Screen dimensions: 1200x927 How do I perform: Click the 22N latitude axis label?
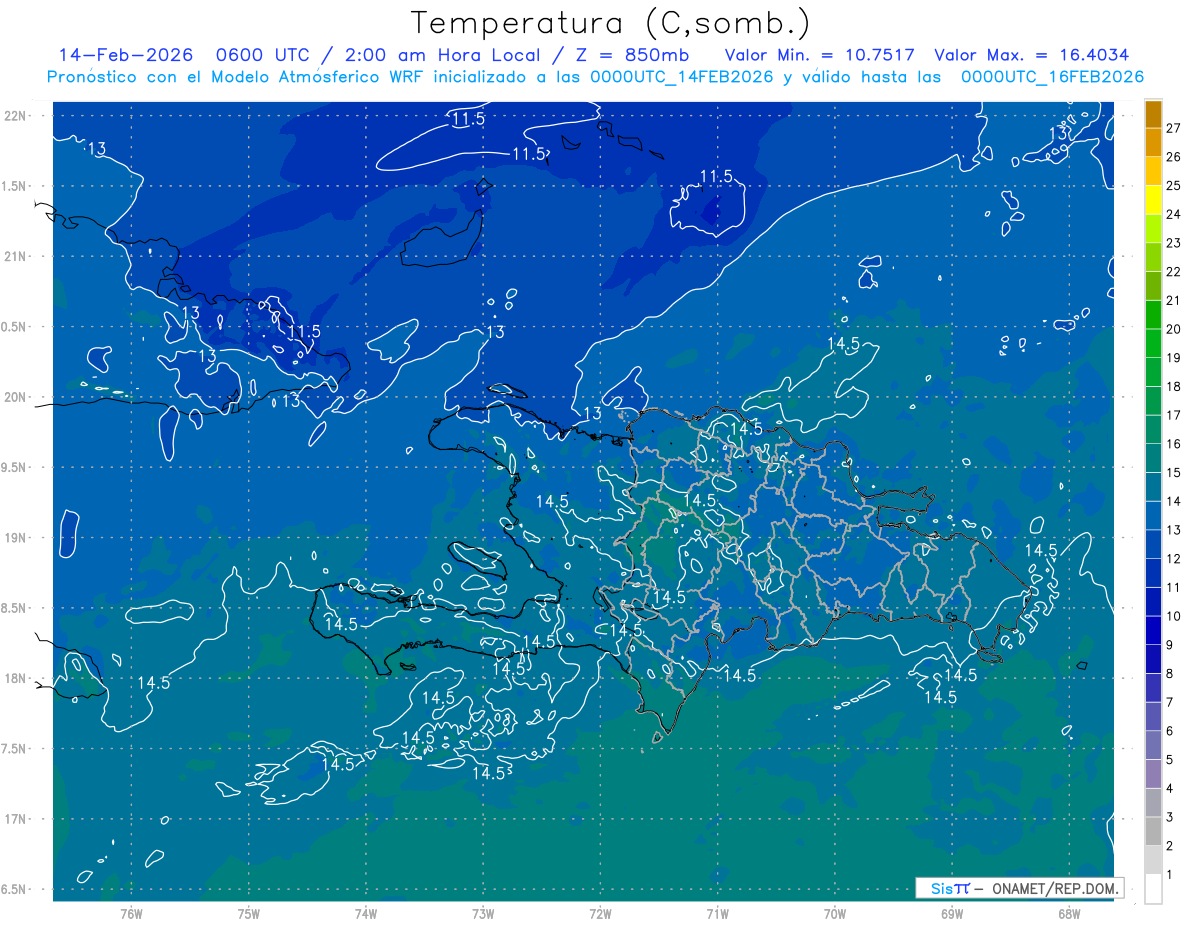(x=17, y=115)
